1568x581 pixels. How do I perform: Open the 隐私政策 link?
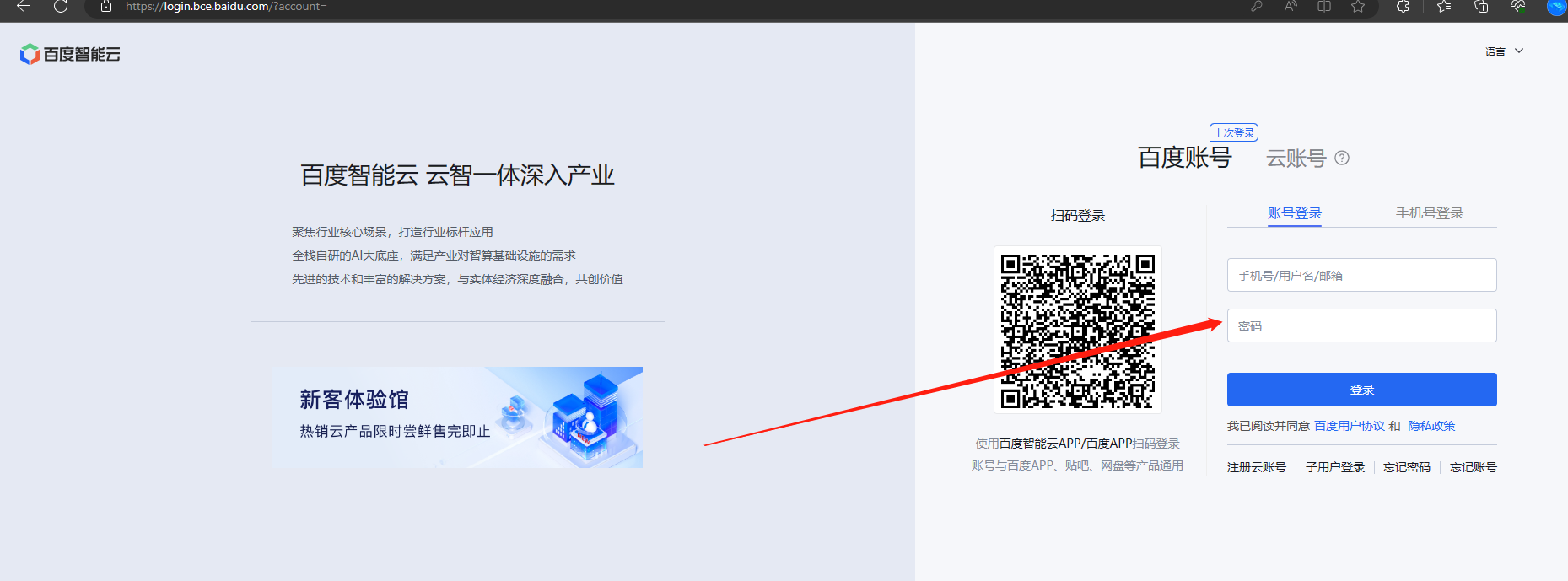tap(1431, 426)
